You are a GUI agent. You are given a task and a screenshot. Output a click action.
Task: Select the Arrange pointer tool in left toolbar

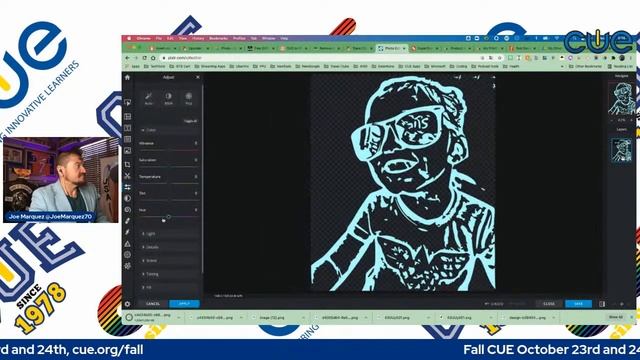127,103
